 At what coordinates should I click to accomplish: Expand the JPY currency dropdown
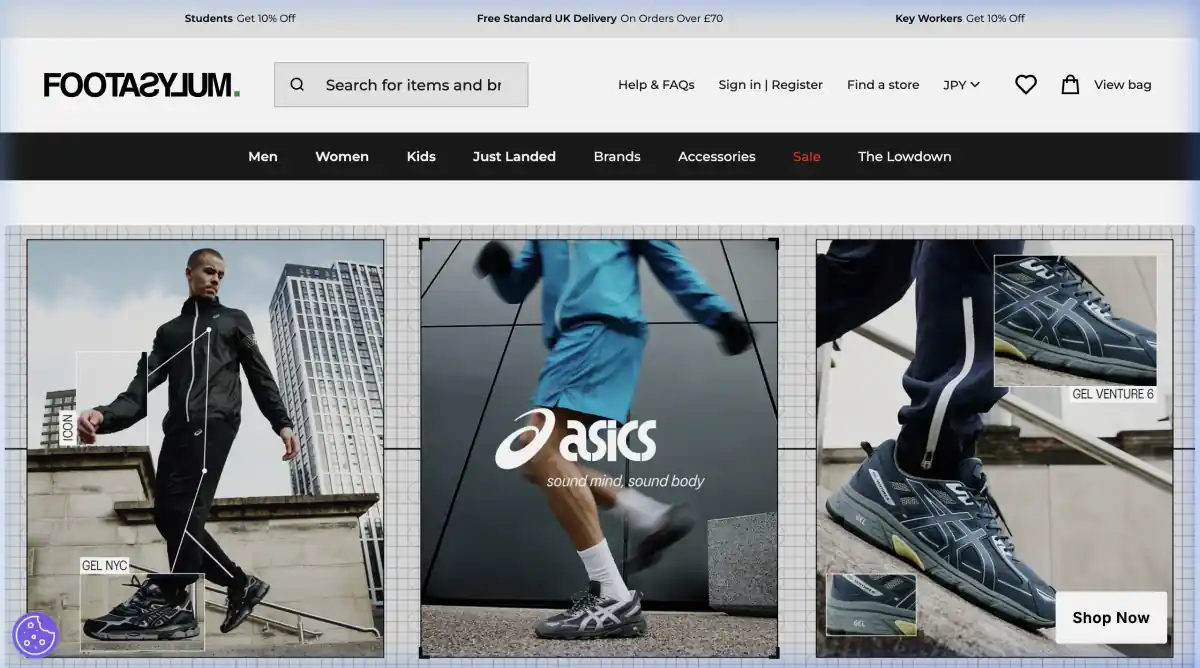coord(961,85)
